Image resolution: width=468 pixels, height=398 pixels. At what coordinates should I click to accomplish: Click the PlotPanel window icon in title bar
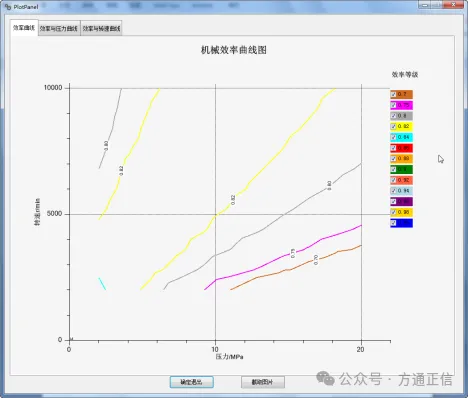[8, 6]
